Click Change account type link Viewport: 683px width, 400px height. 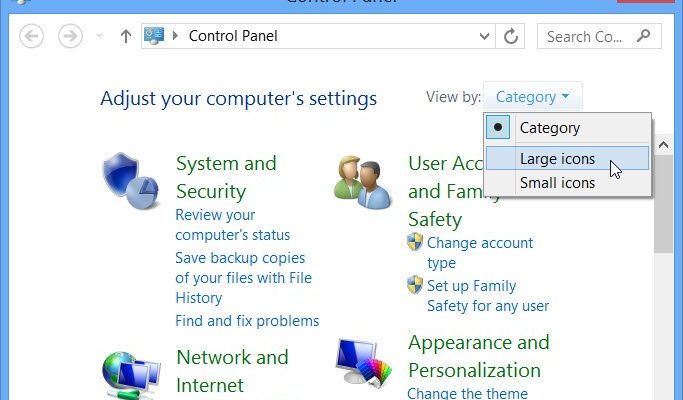[480, 253]
